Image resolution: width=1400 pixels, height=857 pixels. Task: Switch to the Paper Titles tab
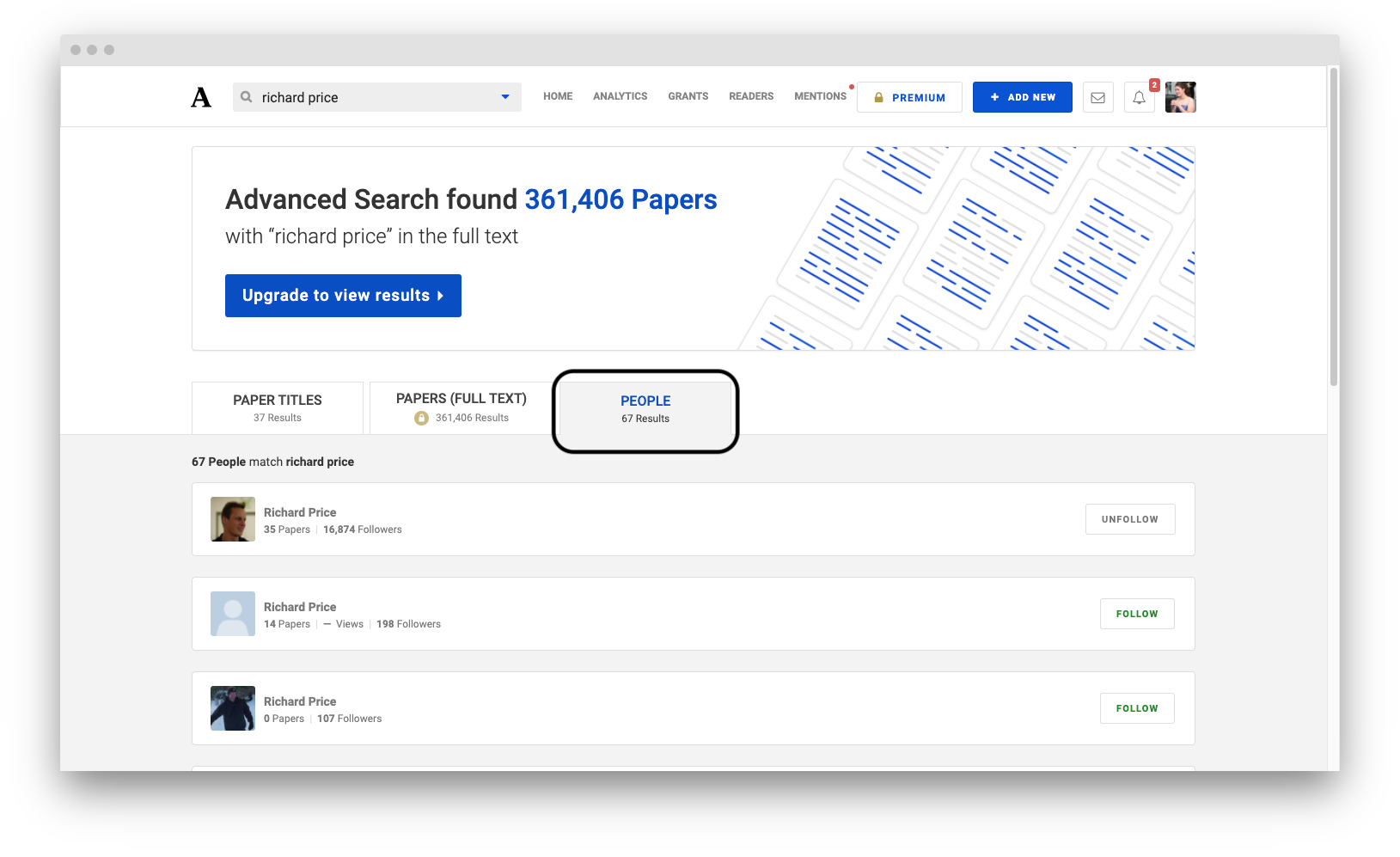point(278,407)
